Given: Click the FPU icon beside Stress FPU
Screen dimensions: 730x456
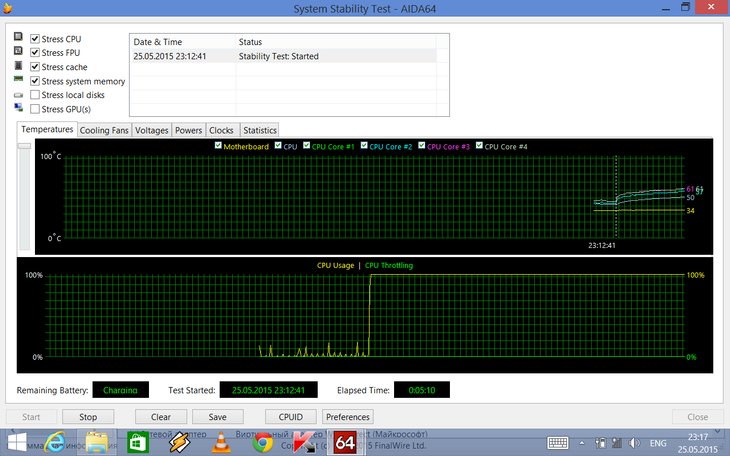Looking at the screenshot, I should (18, 50).
